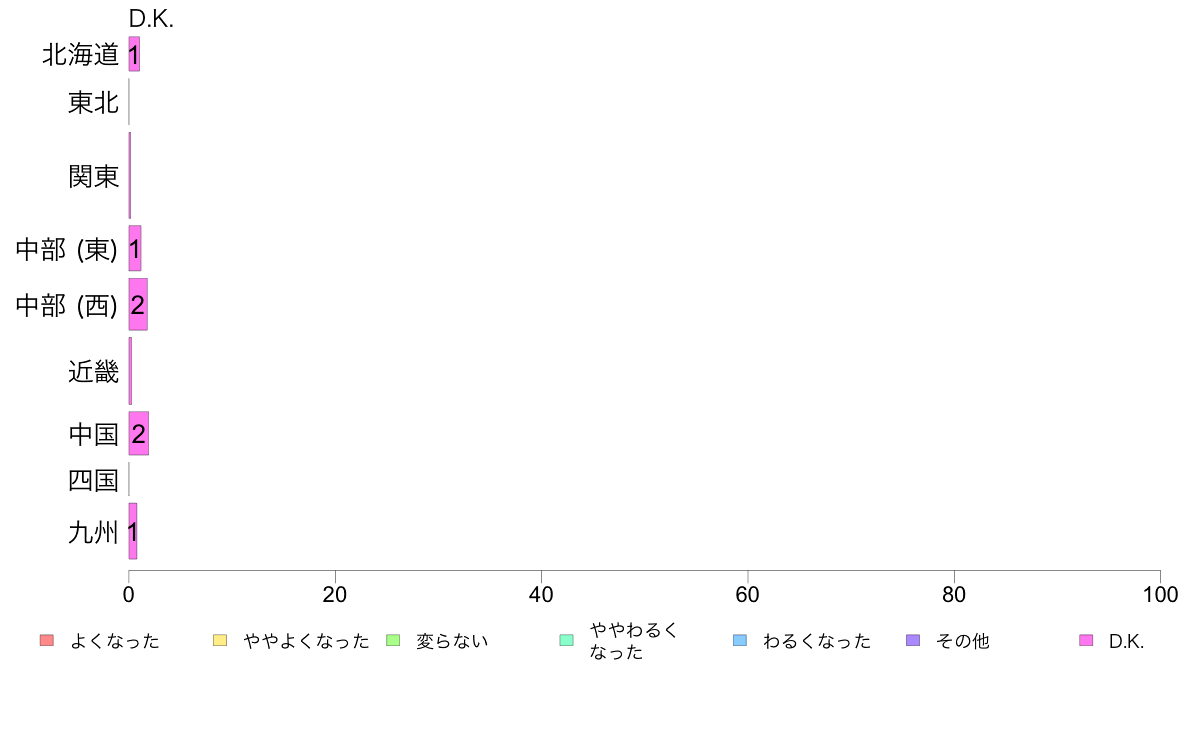This screenshot has height=736, width=1188.
Task: Click the pink D.K. legend swatch
Action: coord(1086,640)
